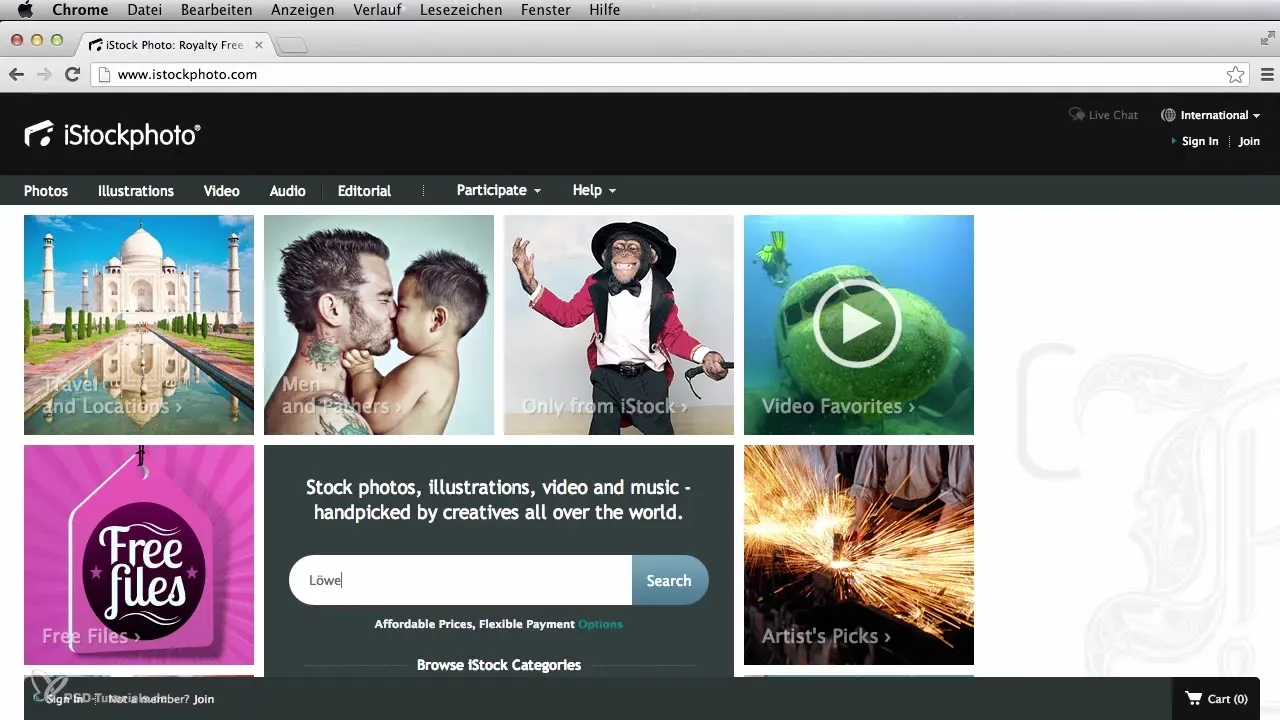Screen dimensions: 1280x720
Task: Expand the Participate dropdown menu
Action: 498,190
